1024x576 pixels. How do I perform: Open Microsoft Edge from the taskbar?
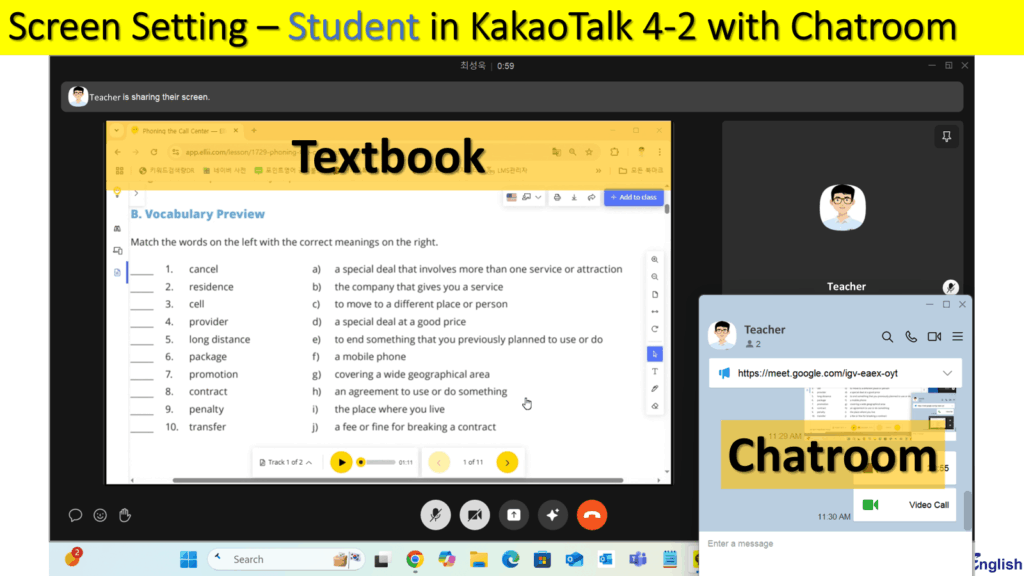[511, 560]
